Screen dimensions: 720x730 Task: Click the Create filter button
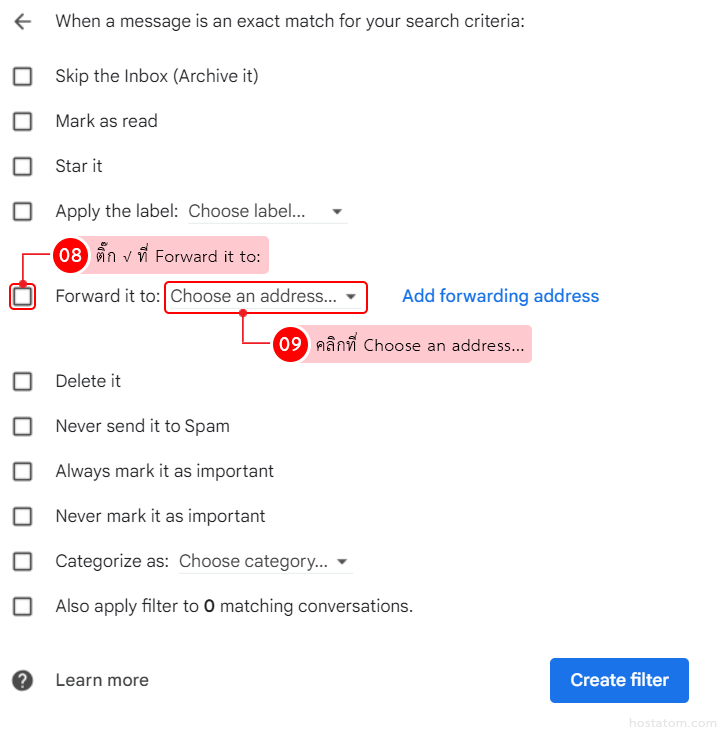tap(619, 680)
